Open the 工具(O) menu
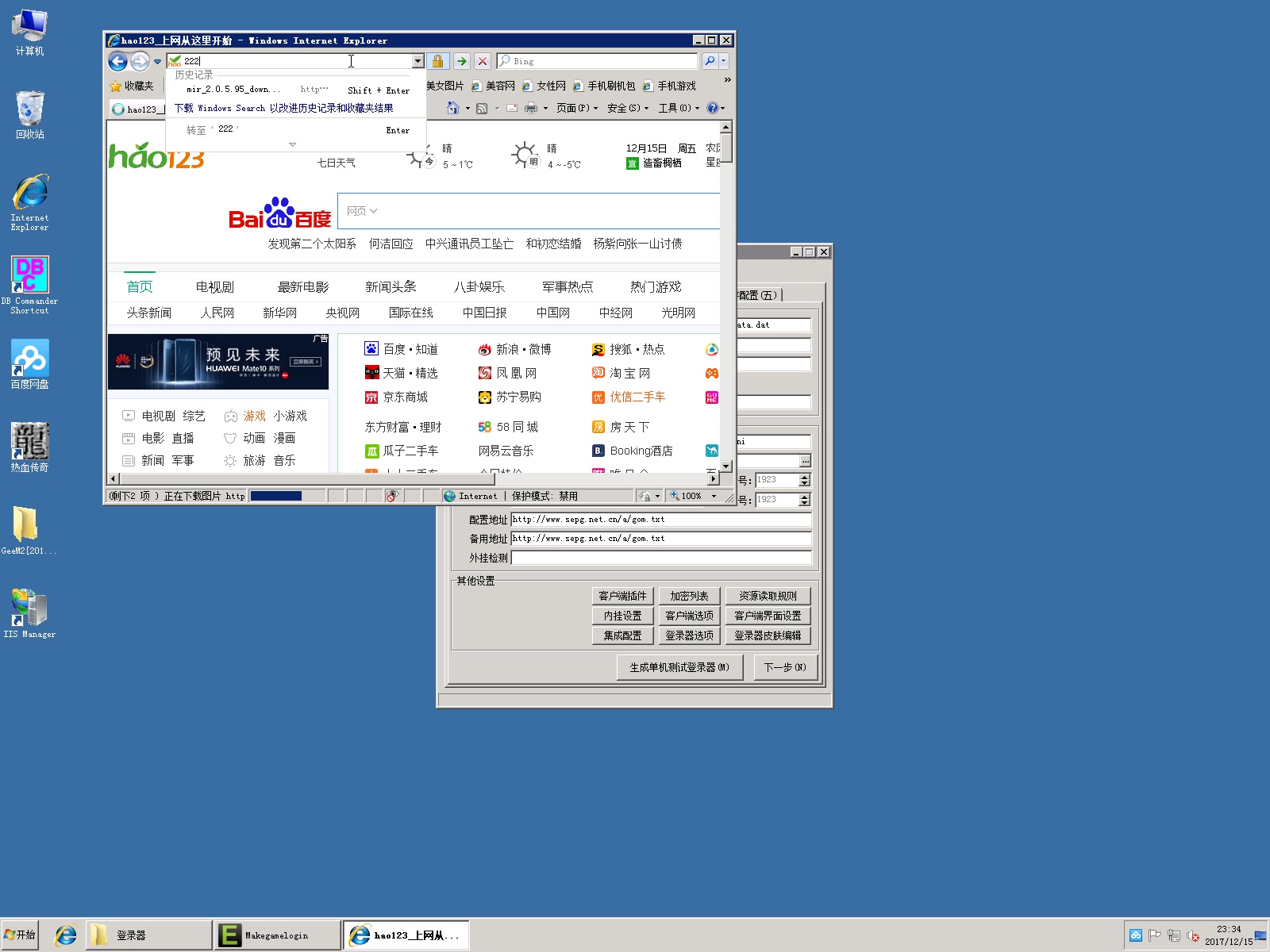 [679, 108]
